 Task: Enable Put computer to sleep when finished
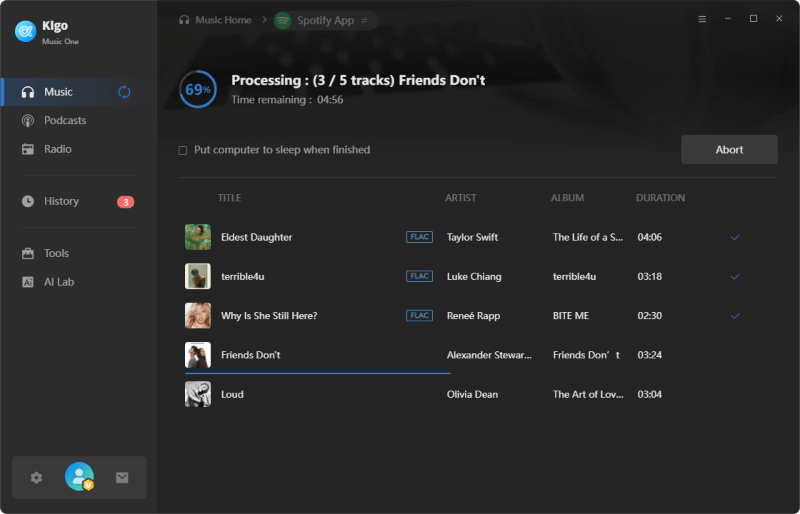pos(183,151)
